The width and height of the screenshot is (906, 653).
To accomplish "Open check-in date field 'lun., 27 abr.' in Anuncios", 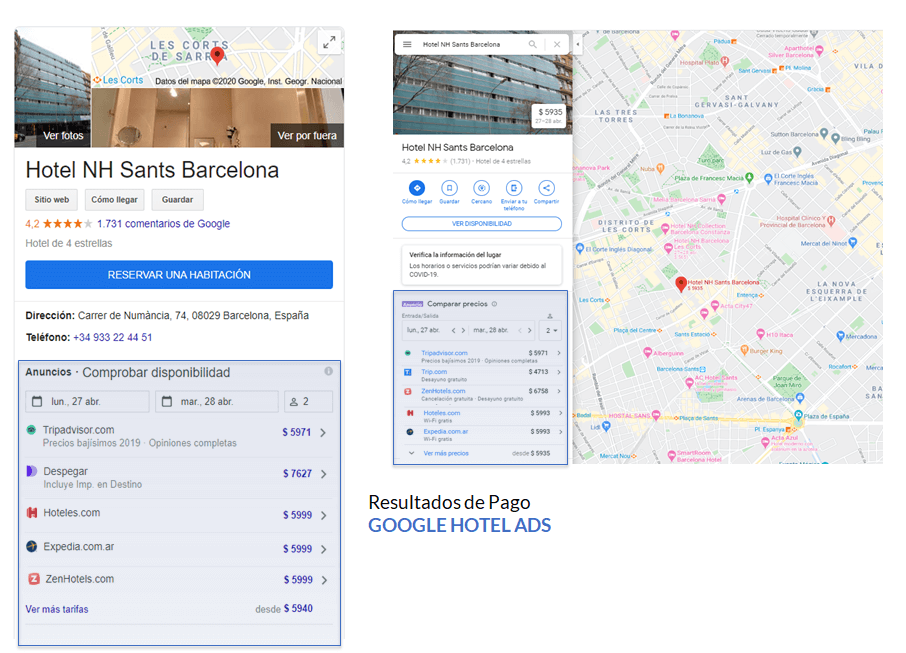I will click(87, 401).
